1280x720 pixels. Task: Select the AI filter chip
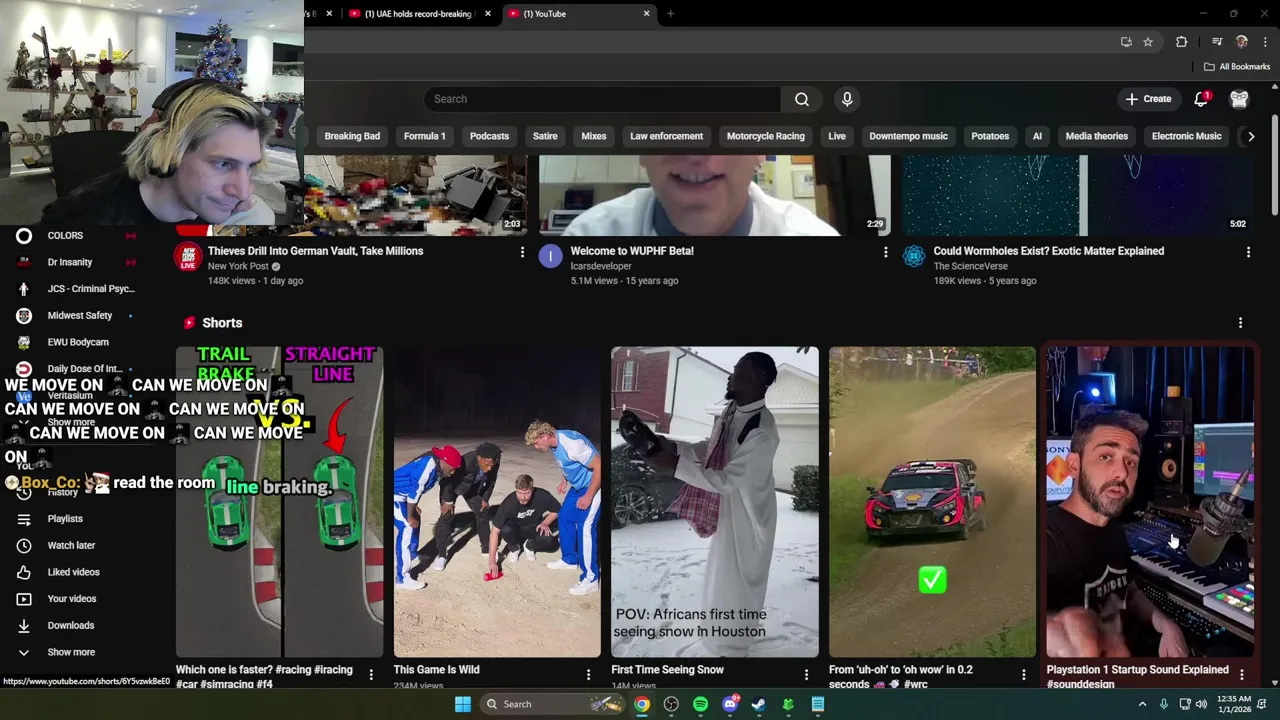(x=1037, y=136)
